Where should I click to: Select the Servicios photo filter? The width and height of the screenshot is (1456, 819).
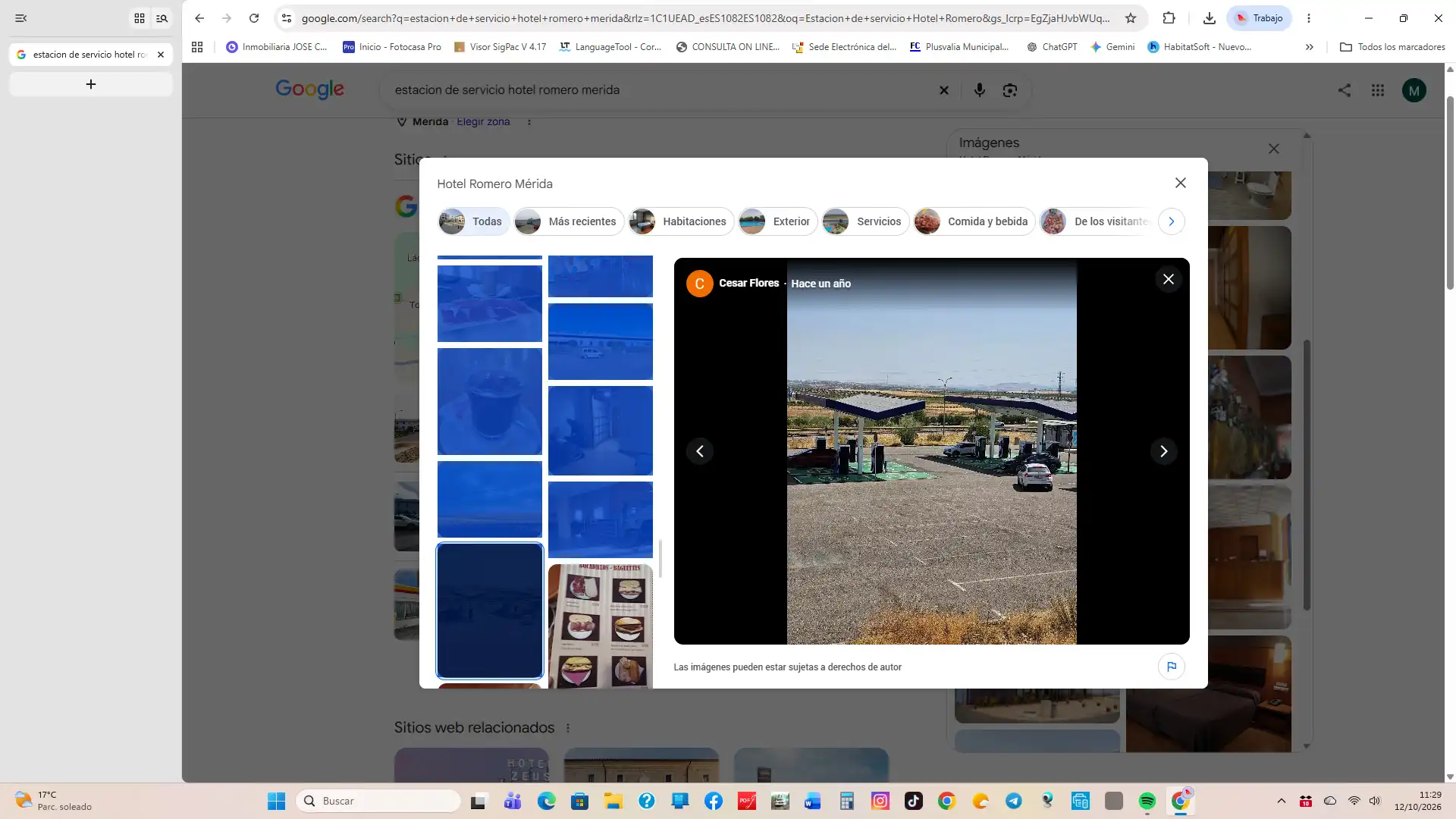tap(865, 221)
